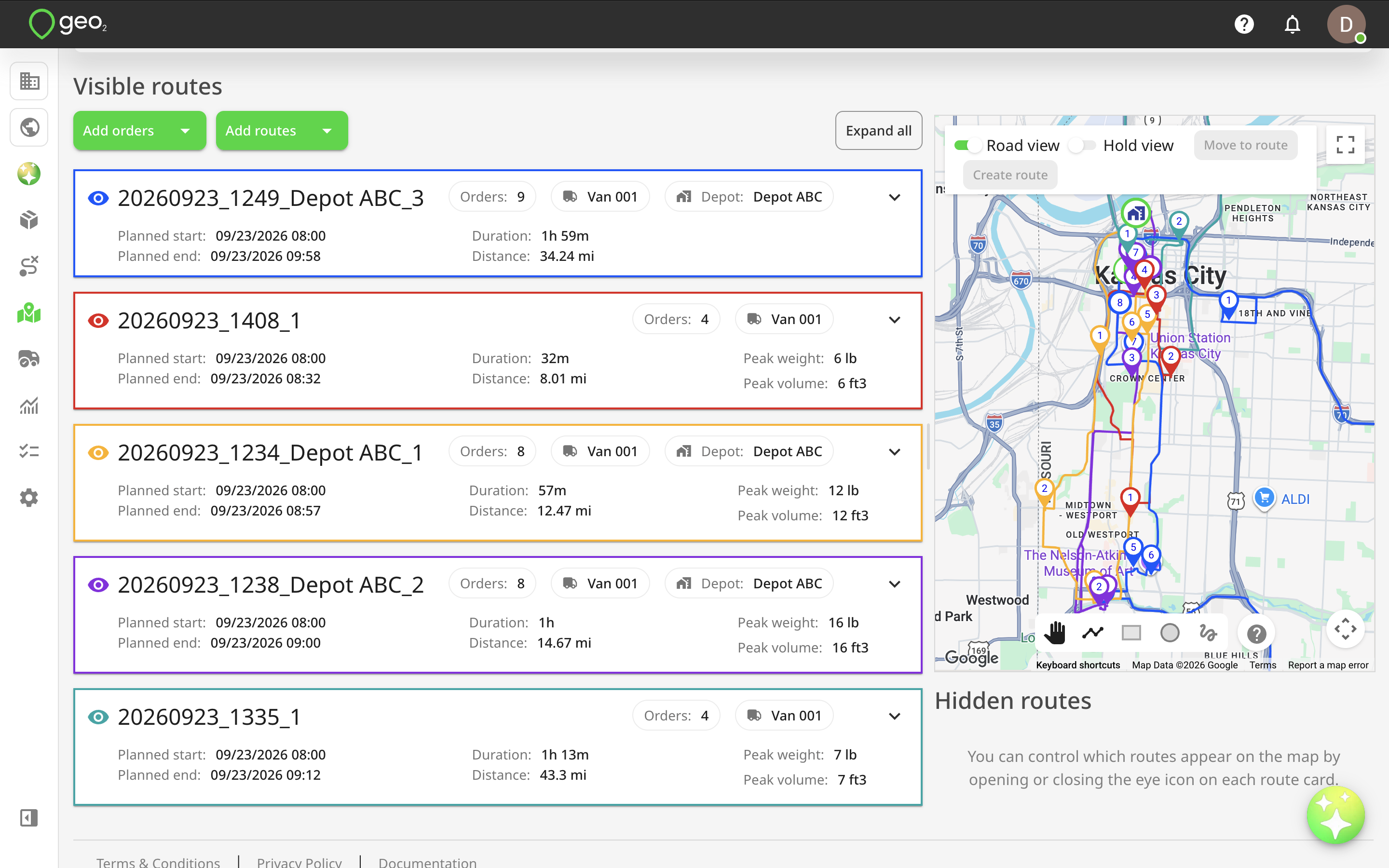The image size is (1389, 868).
Task: Hide route 20260923_1249_Depot ABC_3 eye icon
Action: click(x=98, y=198)
